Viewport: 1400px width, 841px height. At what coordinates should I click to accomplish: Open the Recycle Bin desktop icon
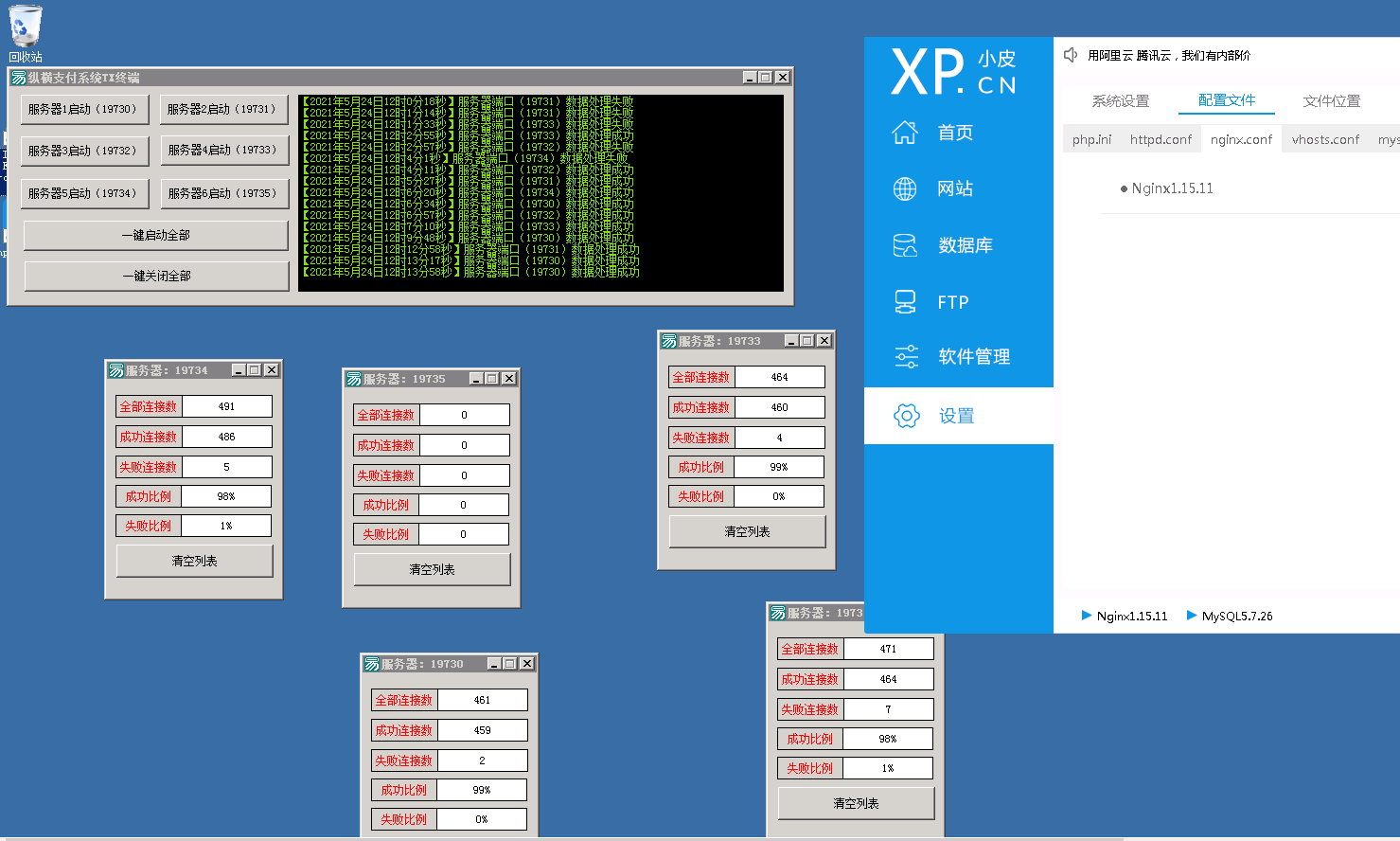(x=26, y=32)
